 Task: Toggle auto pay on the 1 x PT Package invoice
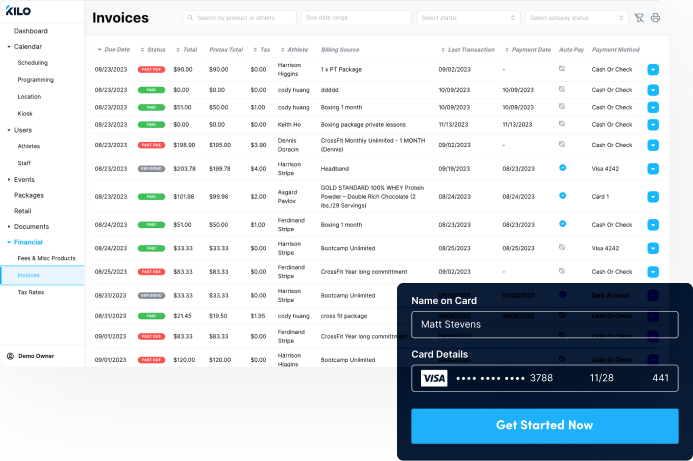click(562, 69)
